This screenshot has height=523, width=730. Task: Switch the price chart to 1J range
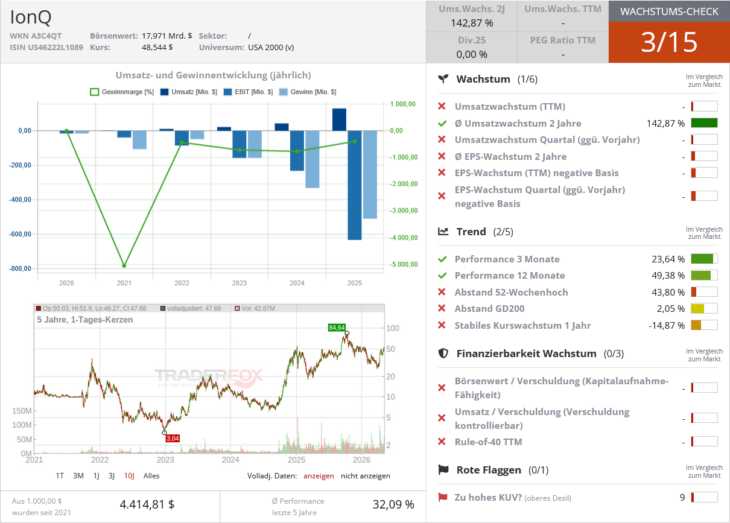[96, 475]
